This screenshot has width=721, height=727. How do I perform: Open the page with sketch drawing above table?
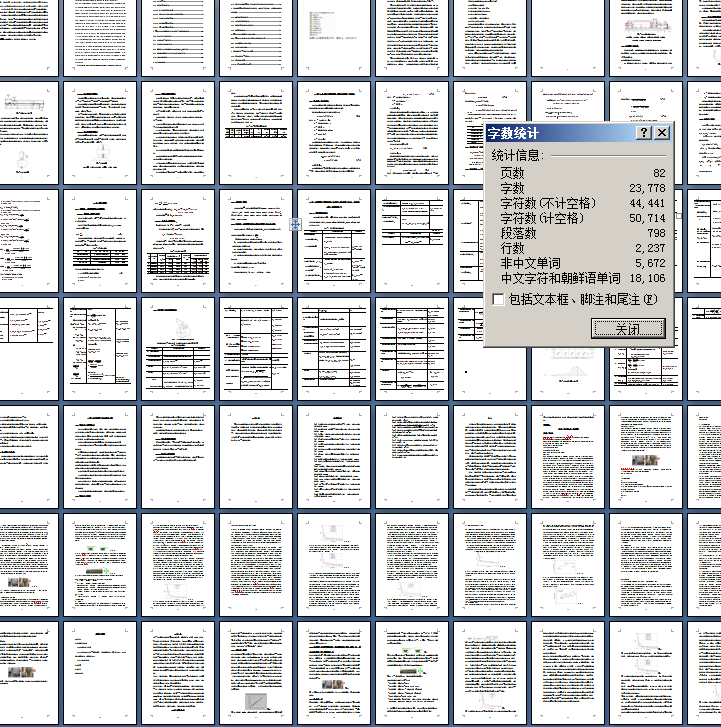pos(178,349)
